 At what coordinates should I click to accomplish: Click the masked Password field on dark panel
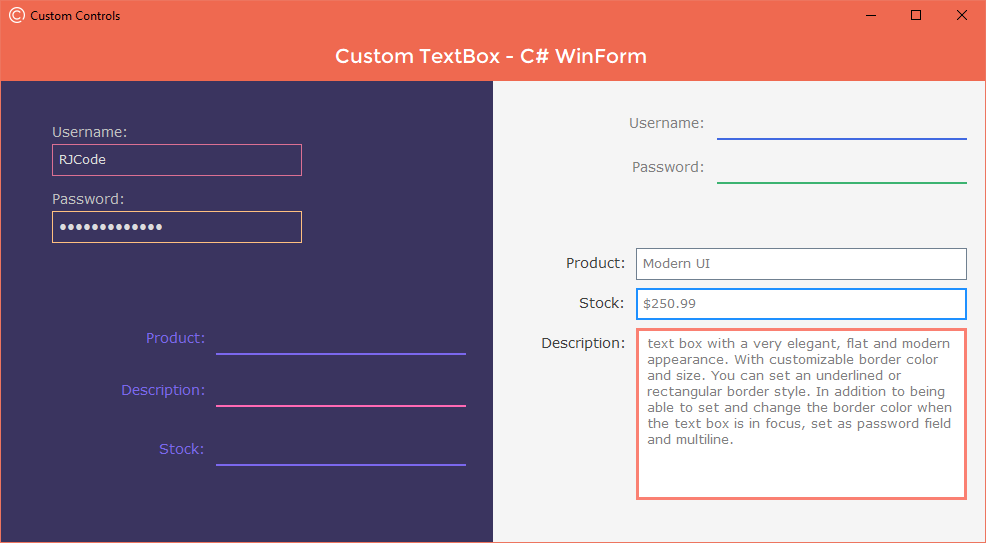(177, 227)
